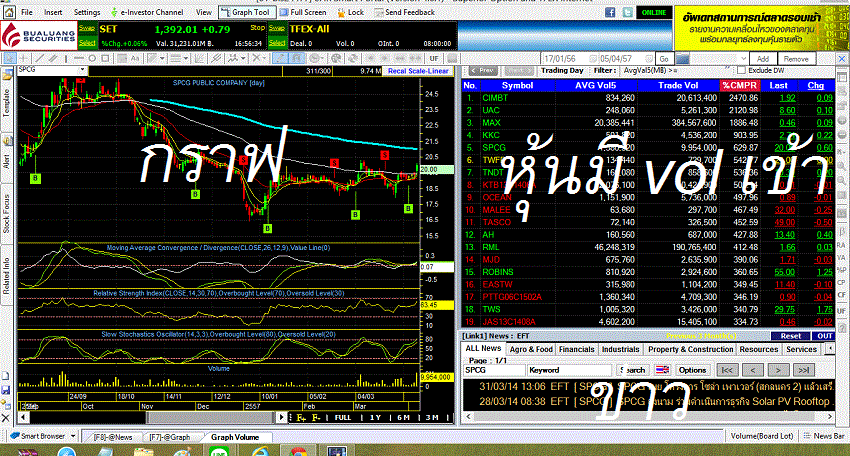Viewport: 850px width, 456px height.
Task: Open the SPCG symbol dropdown above chart
Action: tap(82, 70)
